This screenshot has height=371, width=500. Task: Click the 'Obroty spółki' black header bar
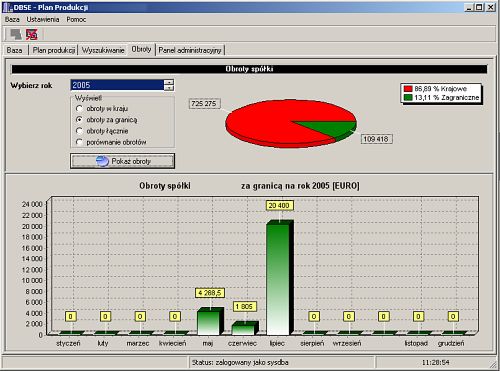pos(249,69)
